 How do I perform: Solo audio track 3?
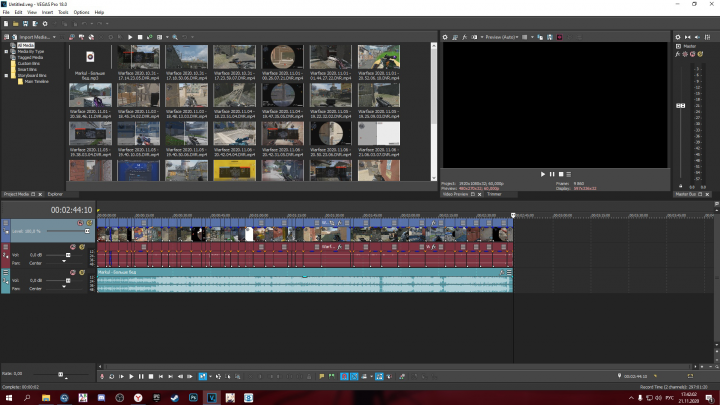point(82,273)
